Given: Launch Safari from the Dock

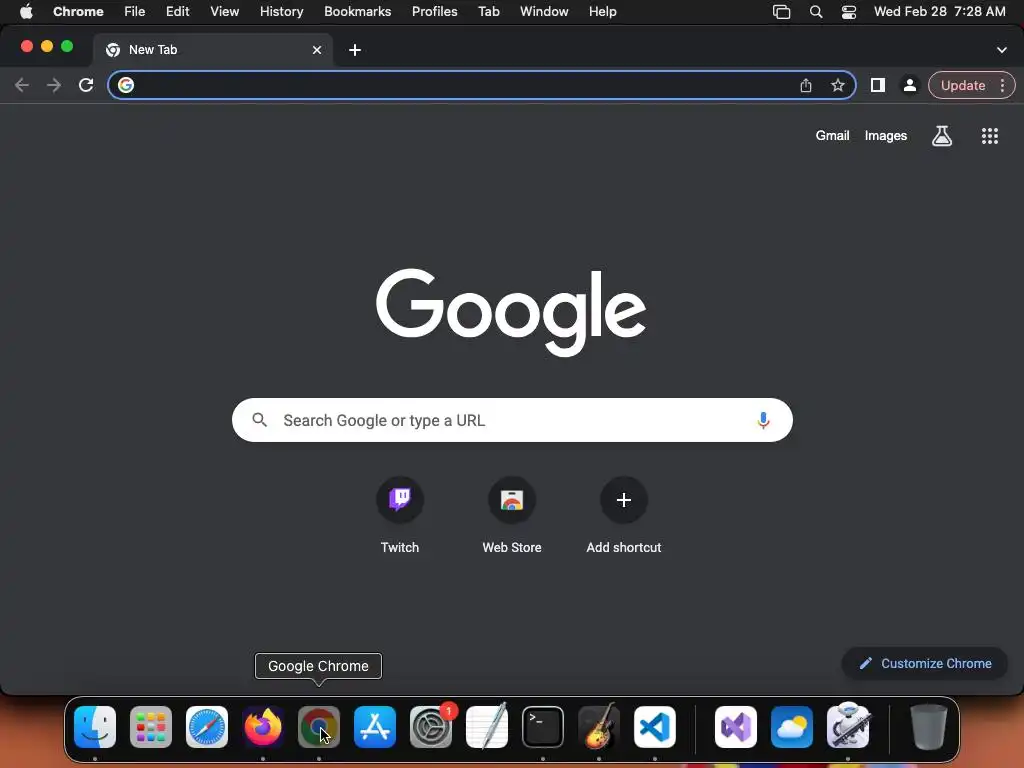Looking at the screenshot, I should [x=207, y=727].
